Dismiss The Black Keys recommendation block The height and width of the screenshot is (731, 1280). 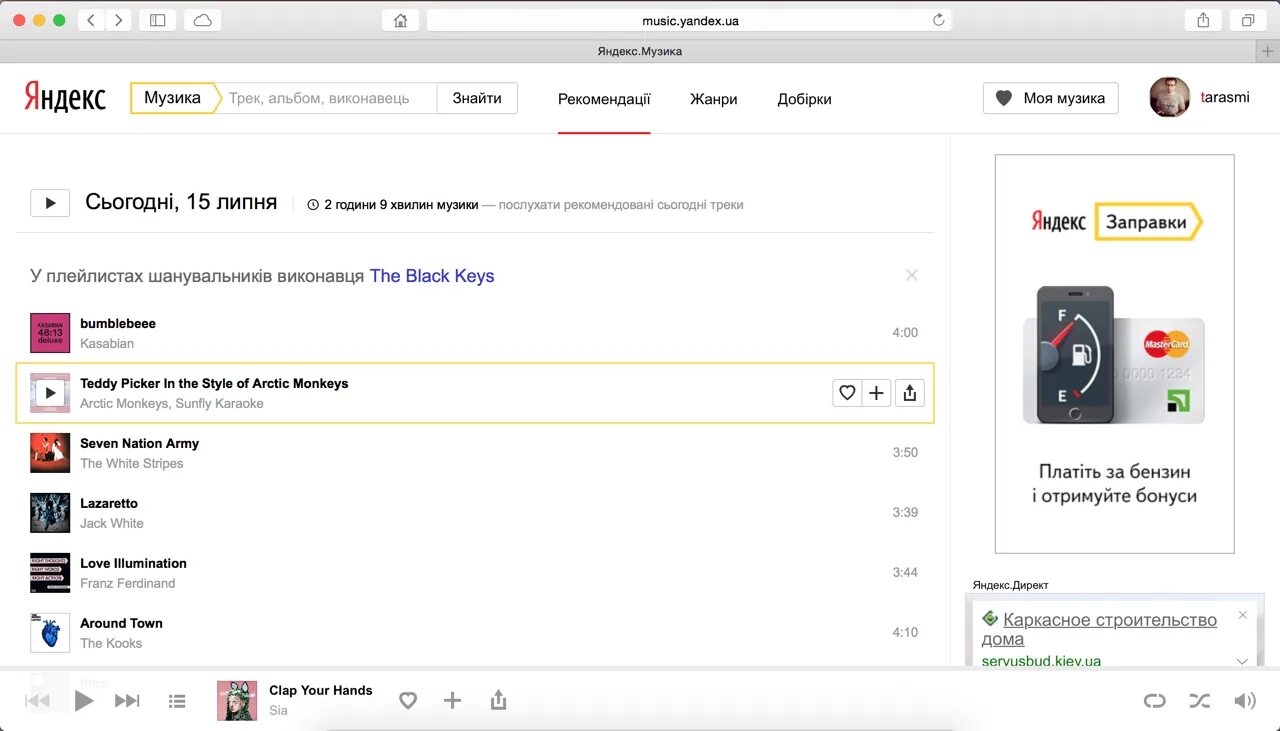point(911,275)
